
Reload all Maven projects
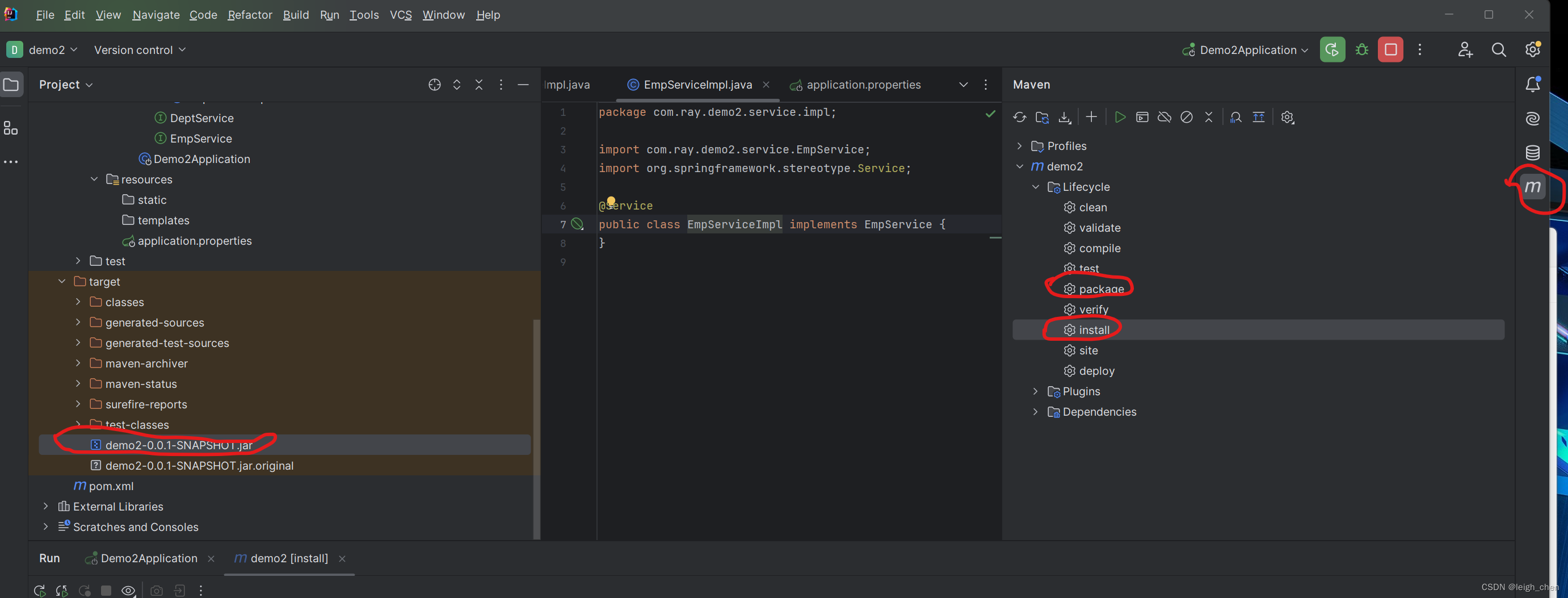pyautogui.click(x=1020, y=117)
